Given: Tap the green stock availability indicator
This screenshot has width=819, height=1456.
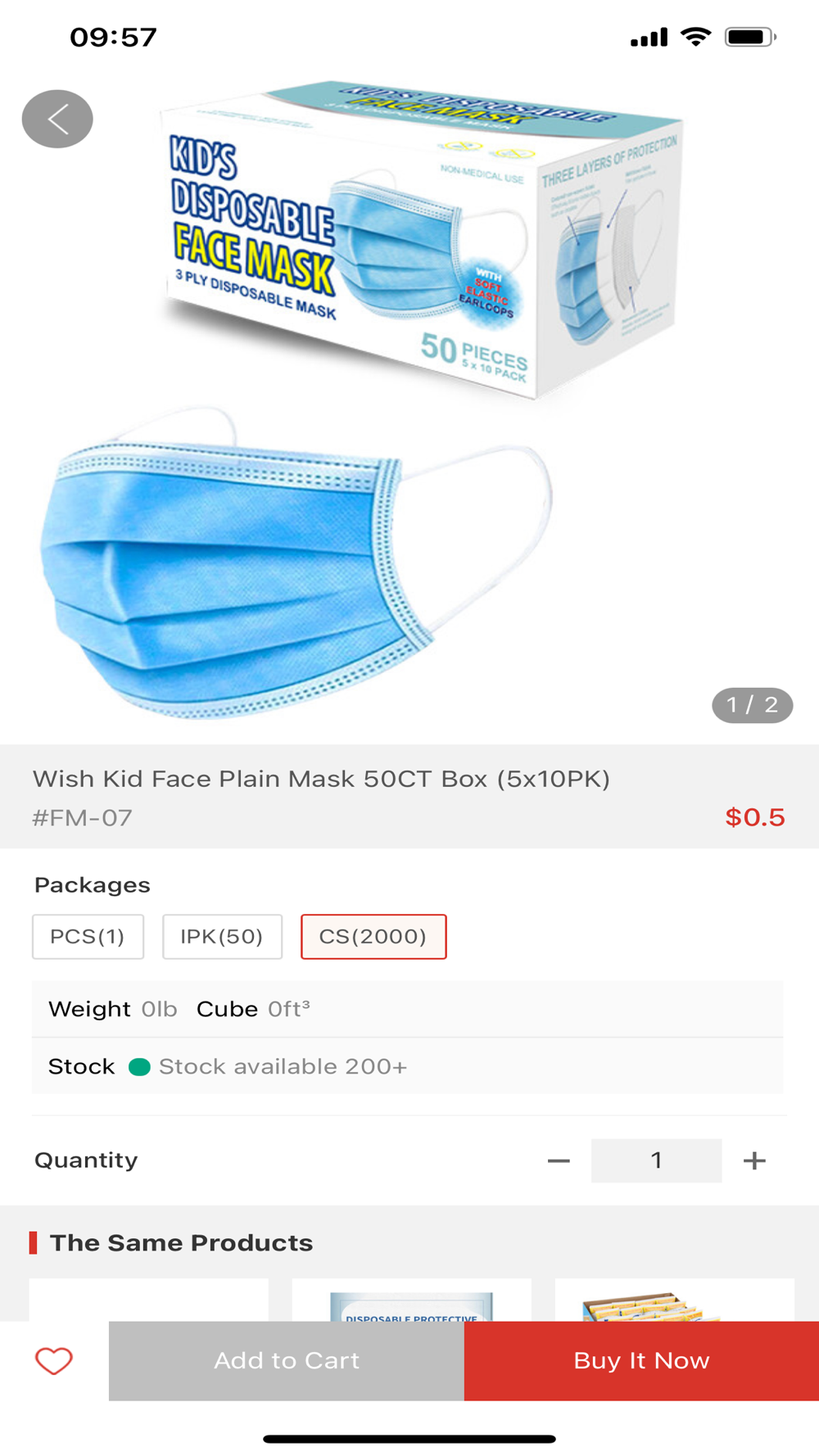Looking at the screenshot, I should 139,1067.
